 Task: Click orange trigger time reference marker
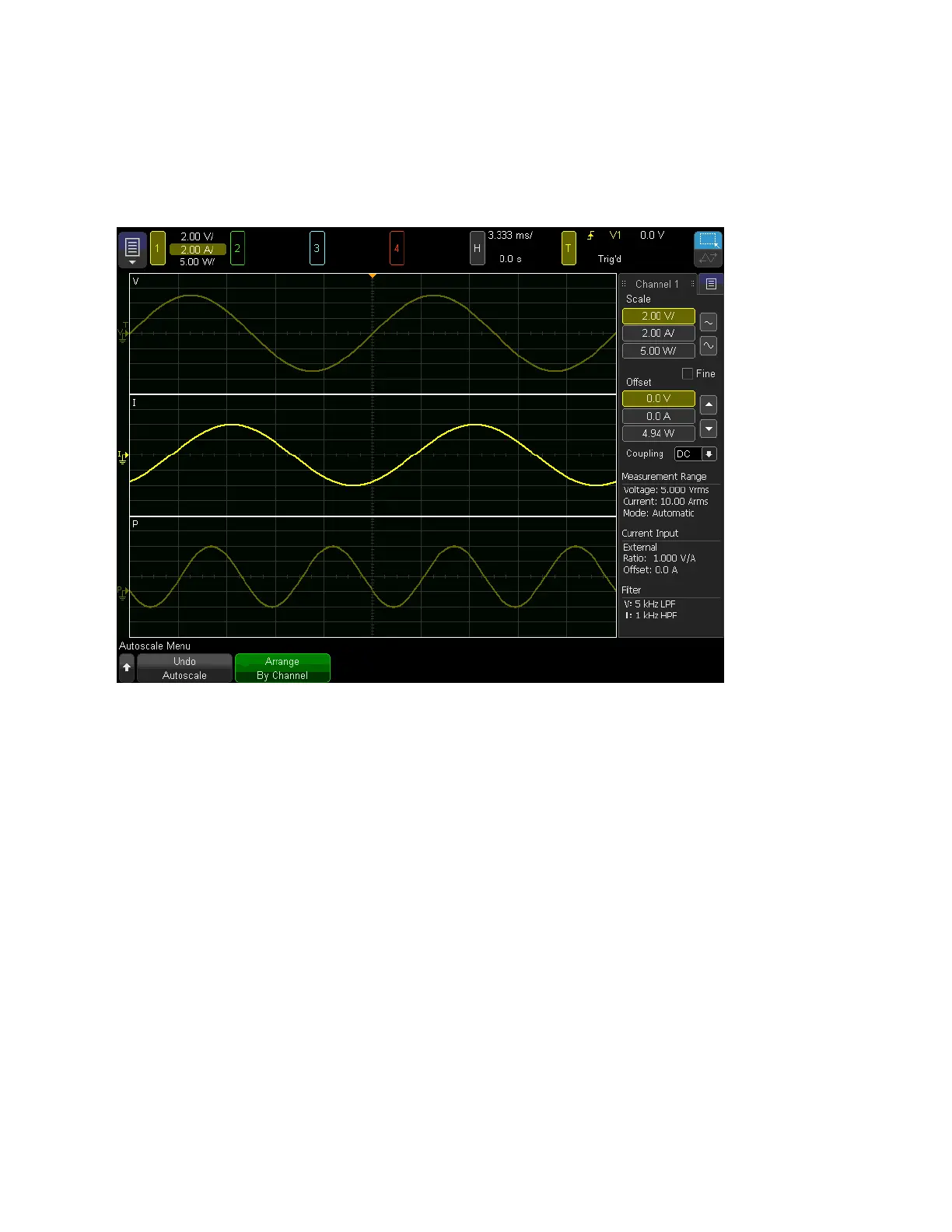(373, 276)
